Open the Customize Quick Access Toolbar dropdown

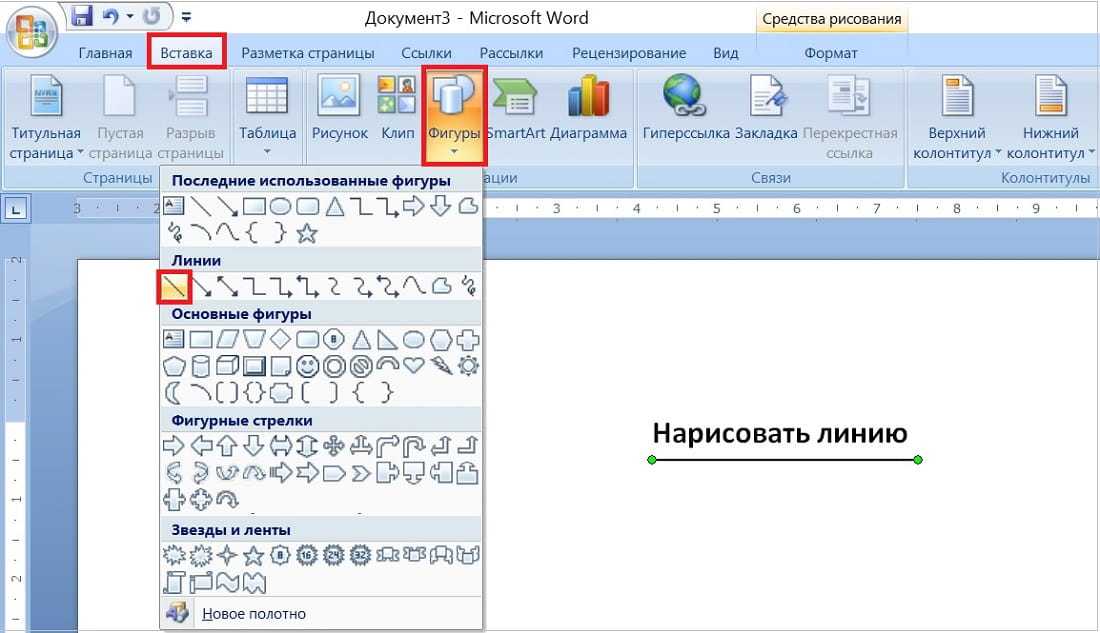pyautogui.click(x=186, y=17)
